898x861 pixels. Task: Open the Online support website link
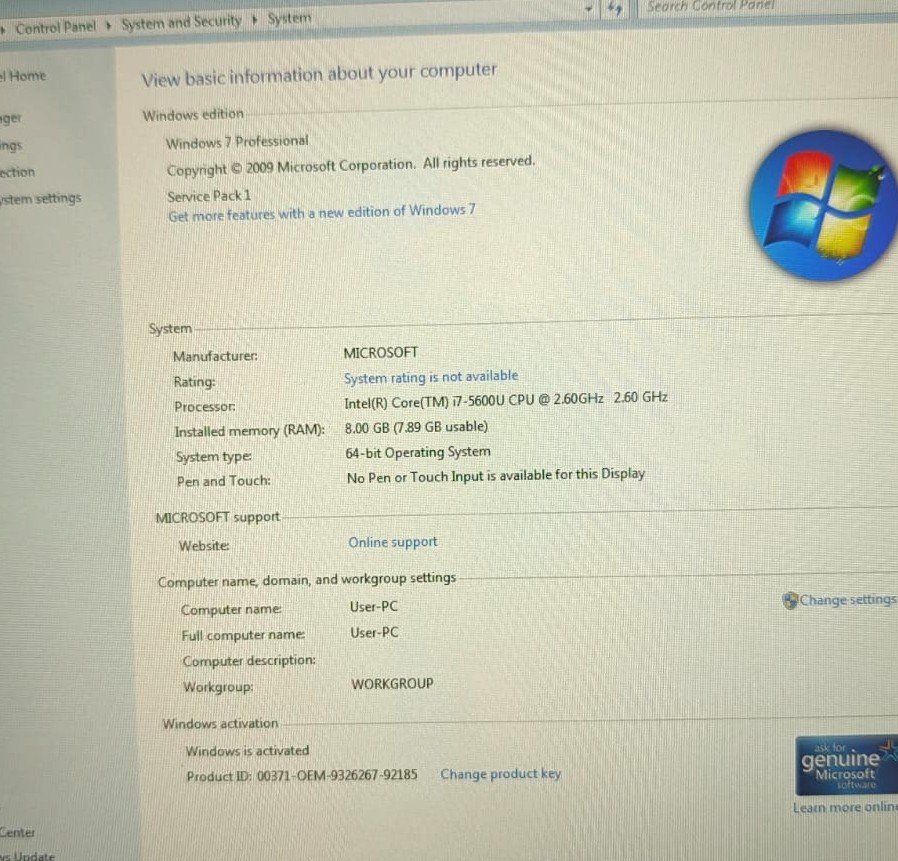pyautogui.click(x=393, y=542)
